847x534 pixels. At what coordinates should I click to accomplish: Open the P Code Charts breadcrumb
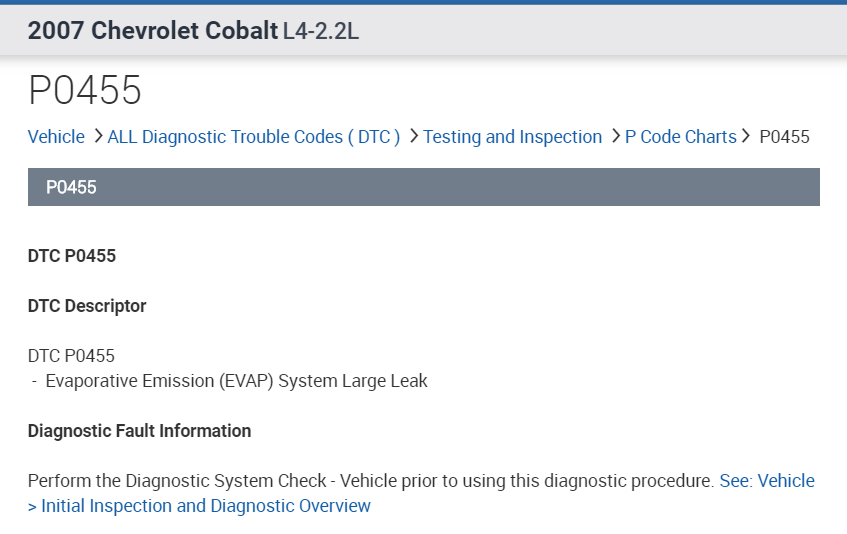pos(680,137)
